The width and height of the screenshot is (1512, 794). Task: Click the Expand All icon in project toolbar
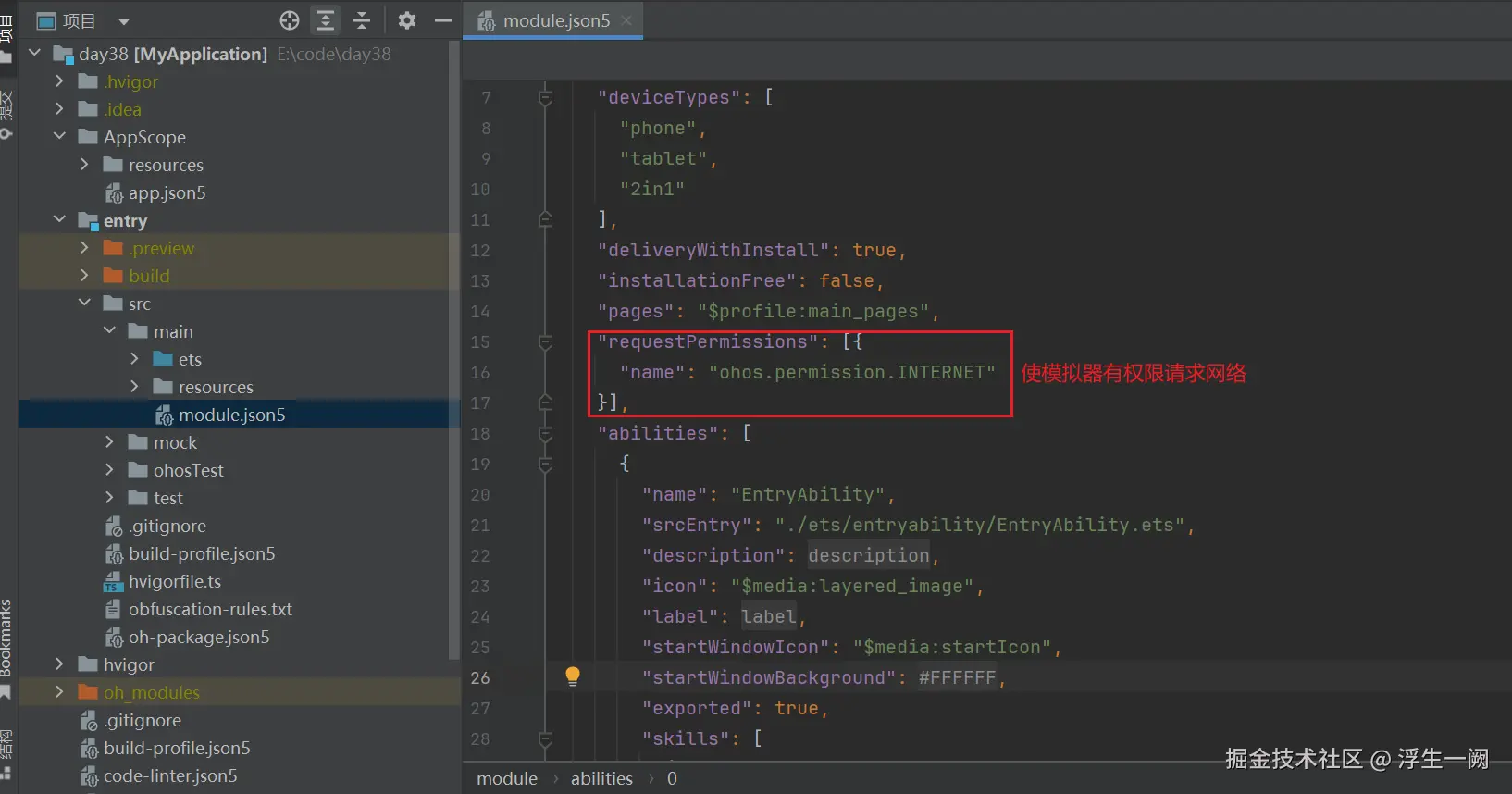(326, 20)
